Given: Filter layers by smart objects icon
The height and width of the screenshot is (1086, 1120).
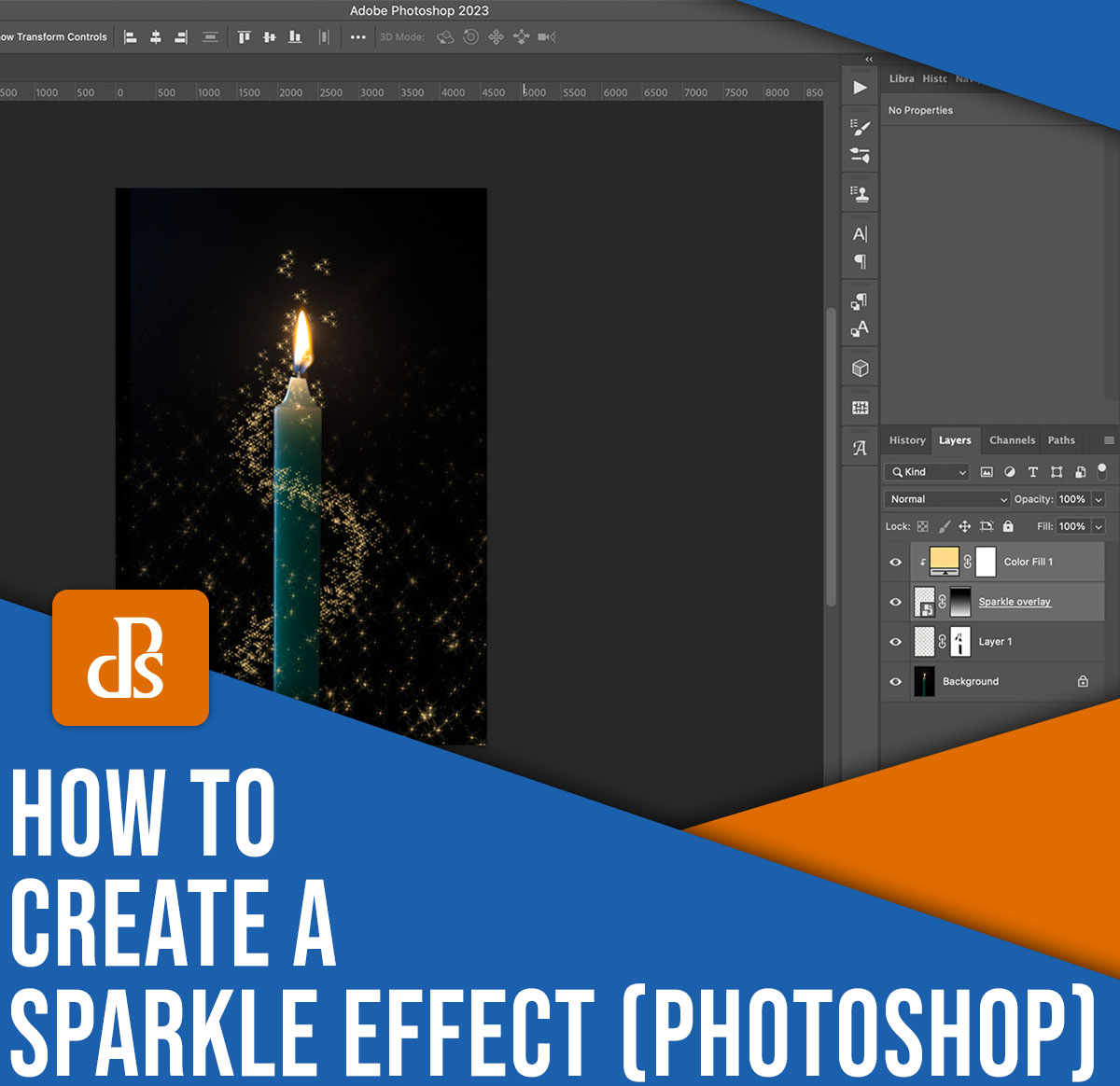Looking at the screenshot, I should point(1080,472).
